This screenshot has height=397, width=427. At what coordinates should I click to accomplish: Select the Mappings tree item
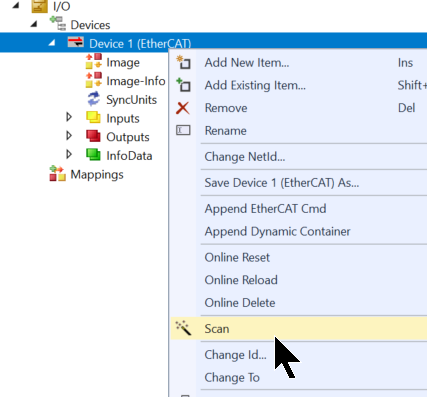click(x=97, y=175)
